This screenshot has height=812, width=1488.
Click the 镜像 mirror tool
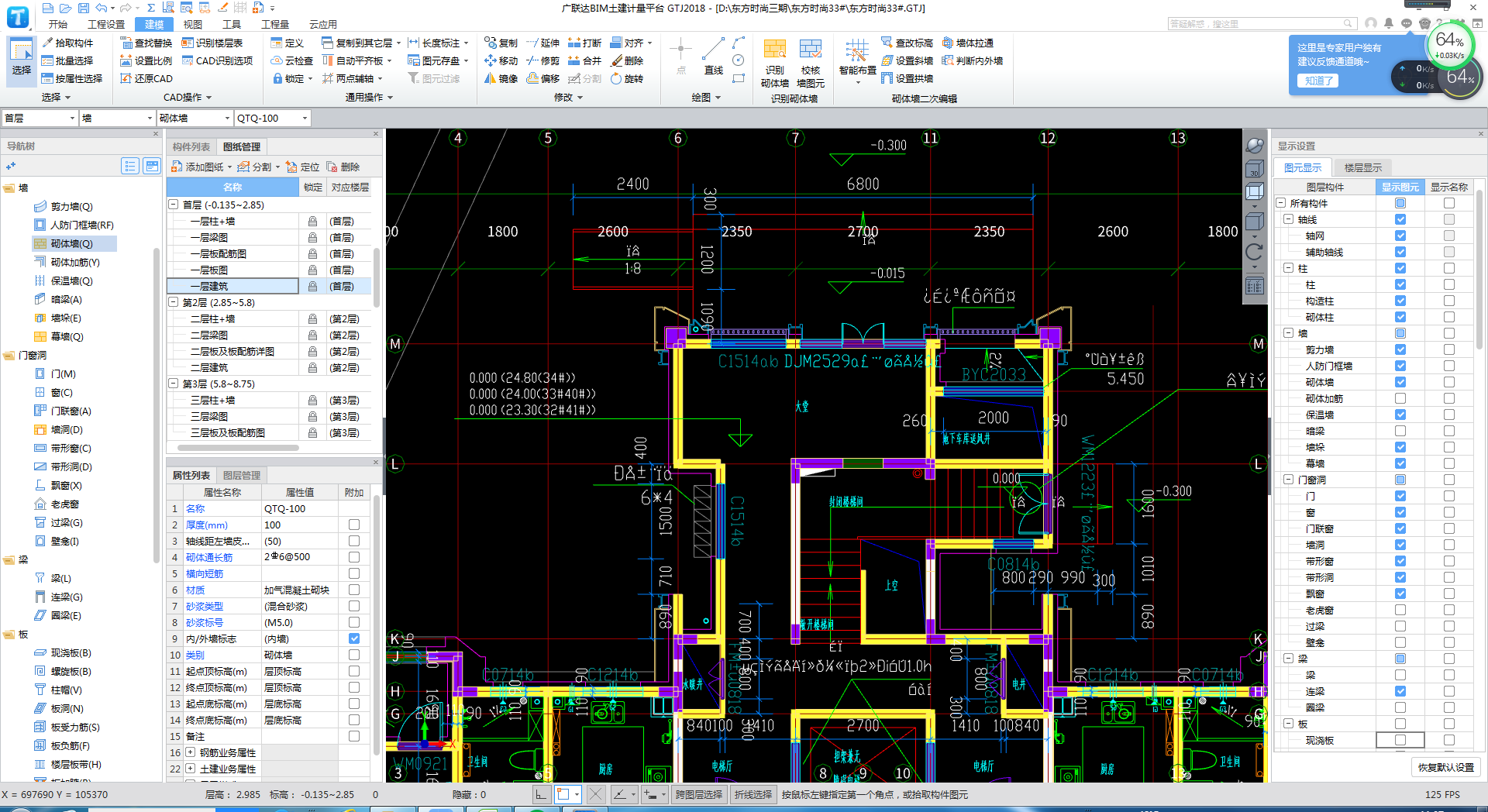tap(501, 78)
